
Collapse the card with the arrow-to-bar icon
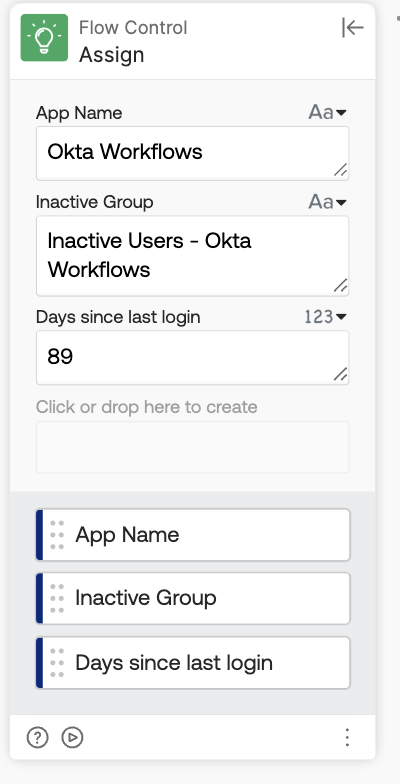coord(352,28)
